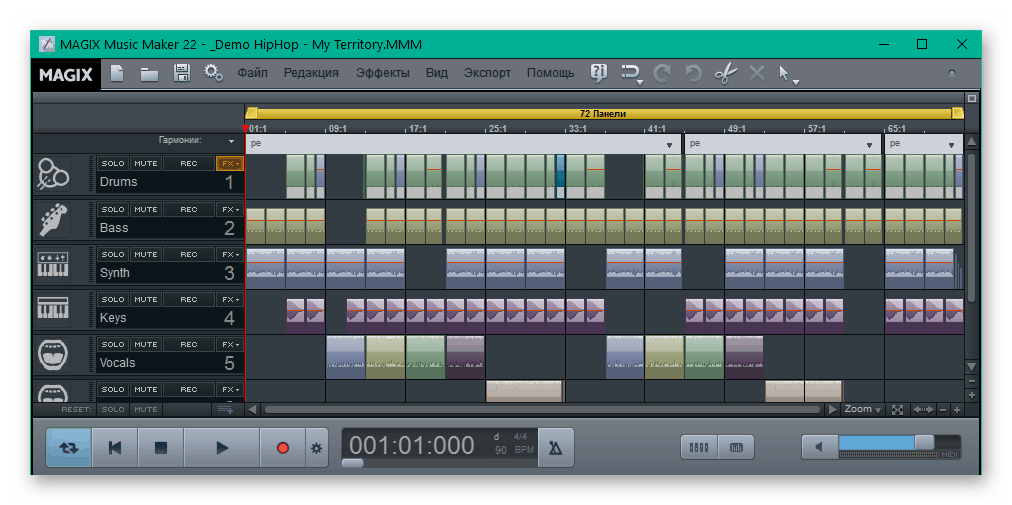Open the Zoom dropdown menu

click(862, 410)
